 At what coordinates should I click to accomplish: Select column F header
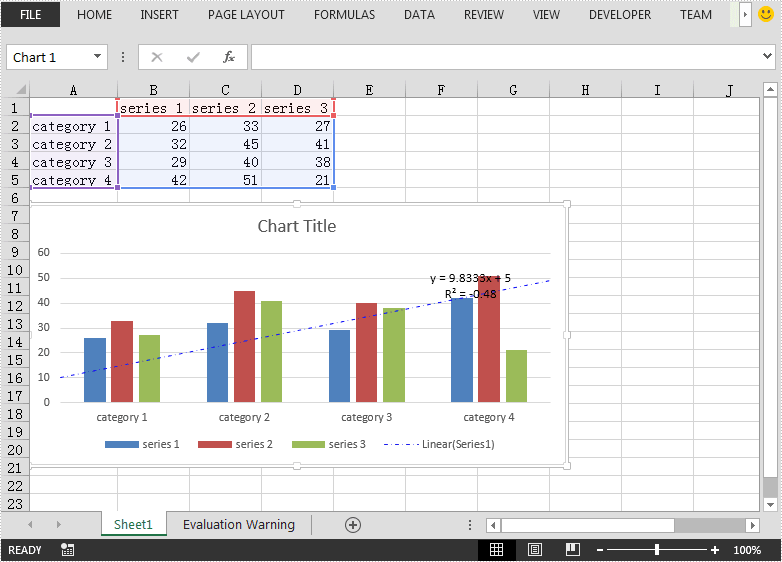point(441,90)
